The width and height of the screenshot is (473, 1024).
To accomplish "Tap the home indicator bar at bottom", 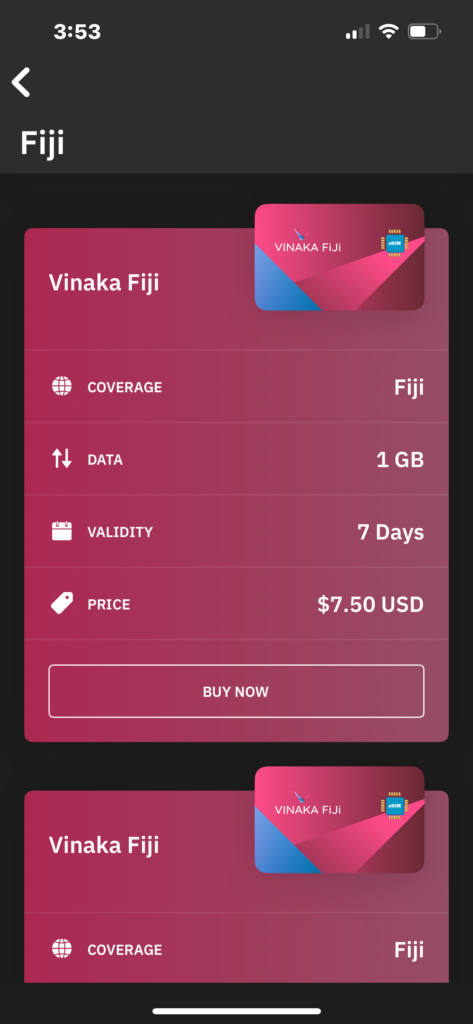I will 236,1011.
